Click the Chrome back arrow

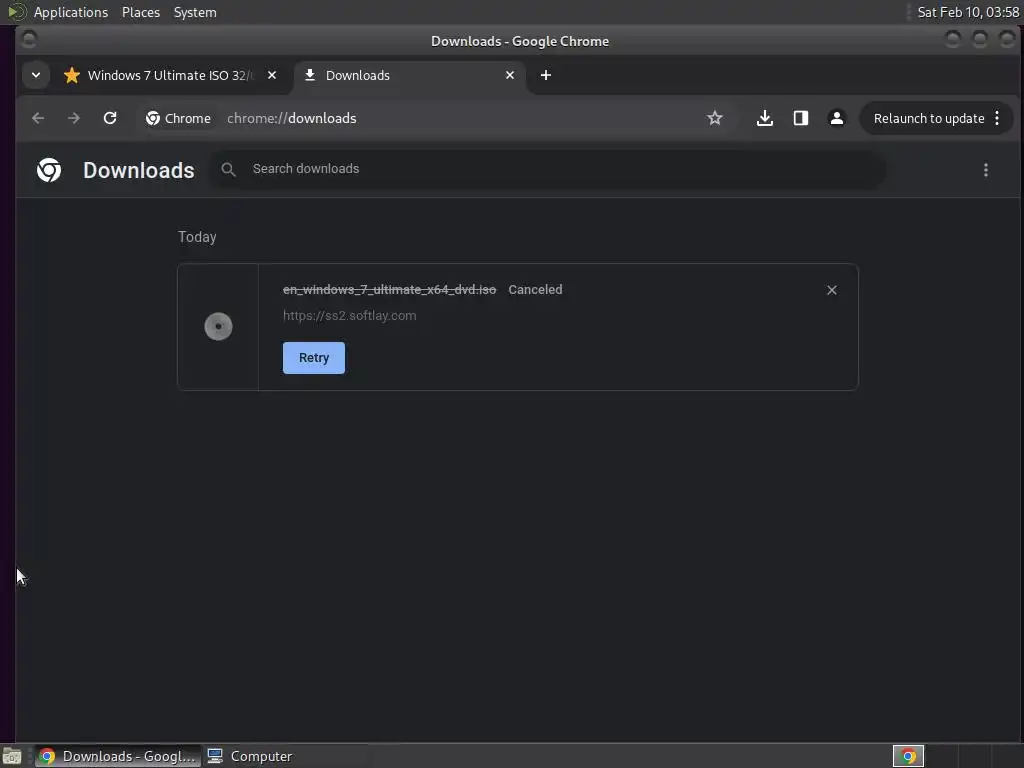(x=38, y=118)
